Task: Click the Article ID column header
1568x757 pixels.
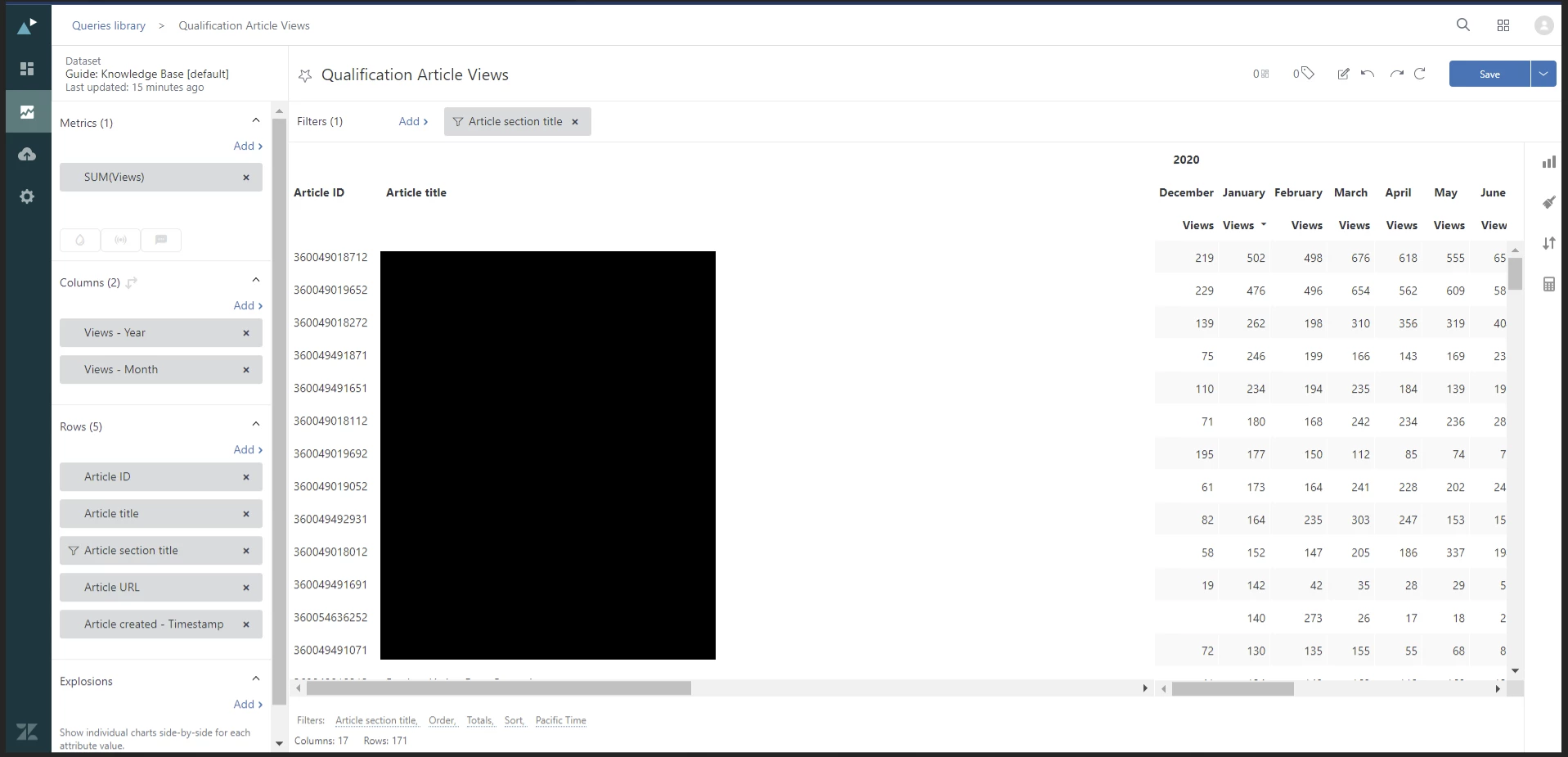Action: tap(319, 192)
